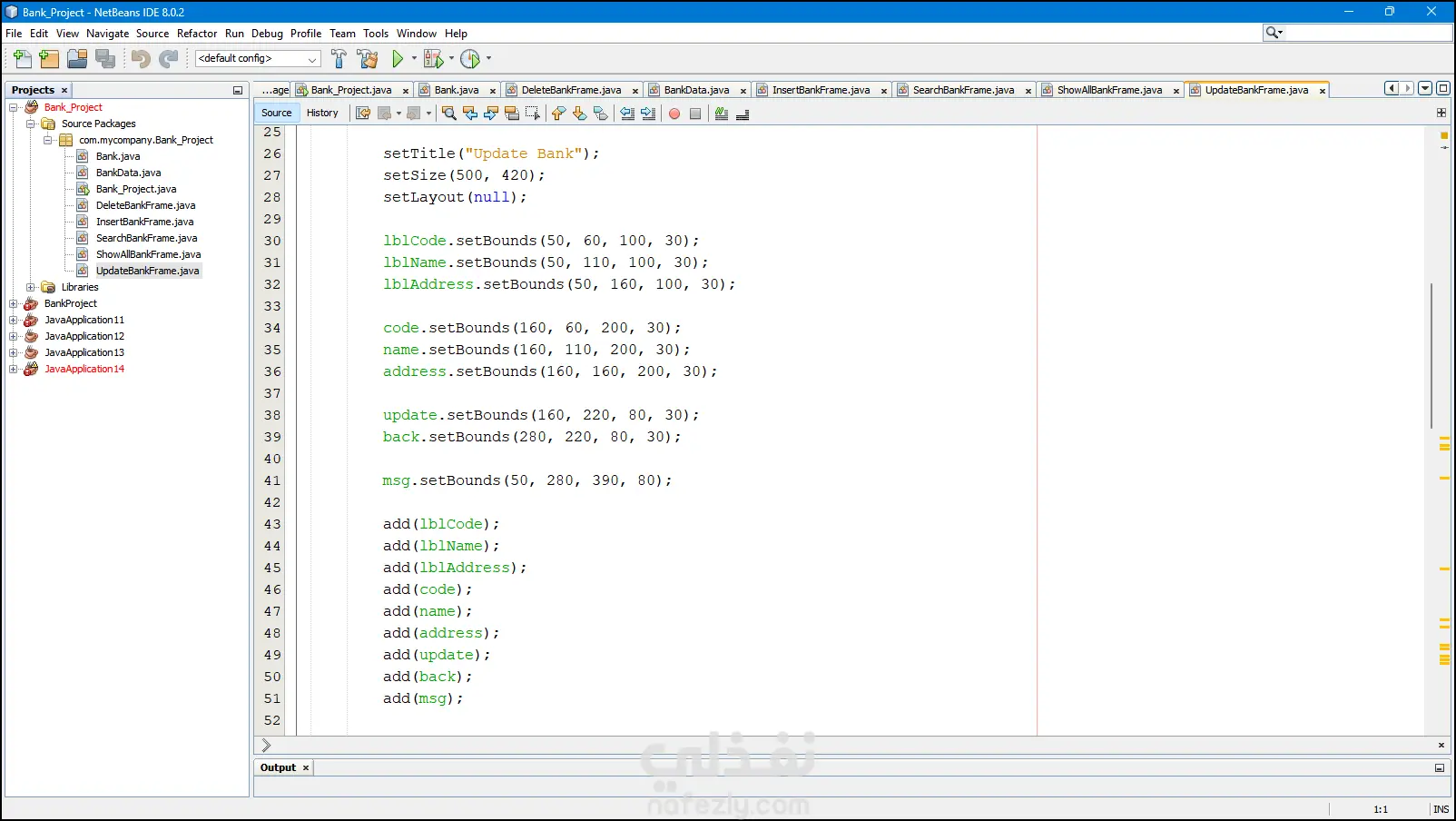Viewport: 1456px width, 821px height.
Task: Open Profile Project dropdown arrow
Action: (488, 58)
